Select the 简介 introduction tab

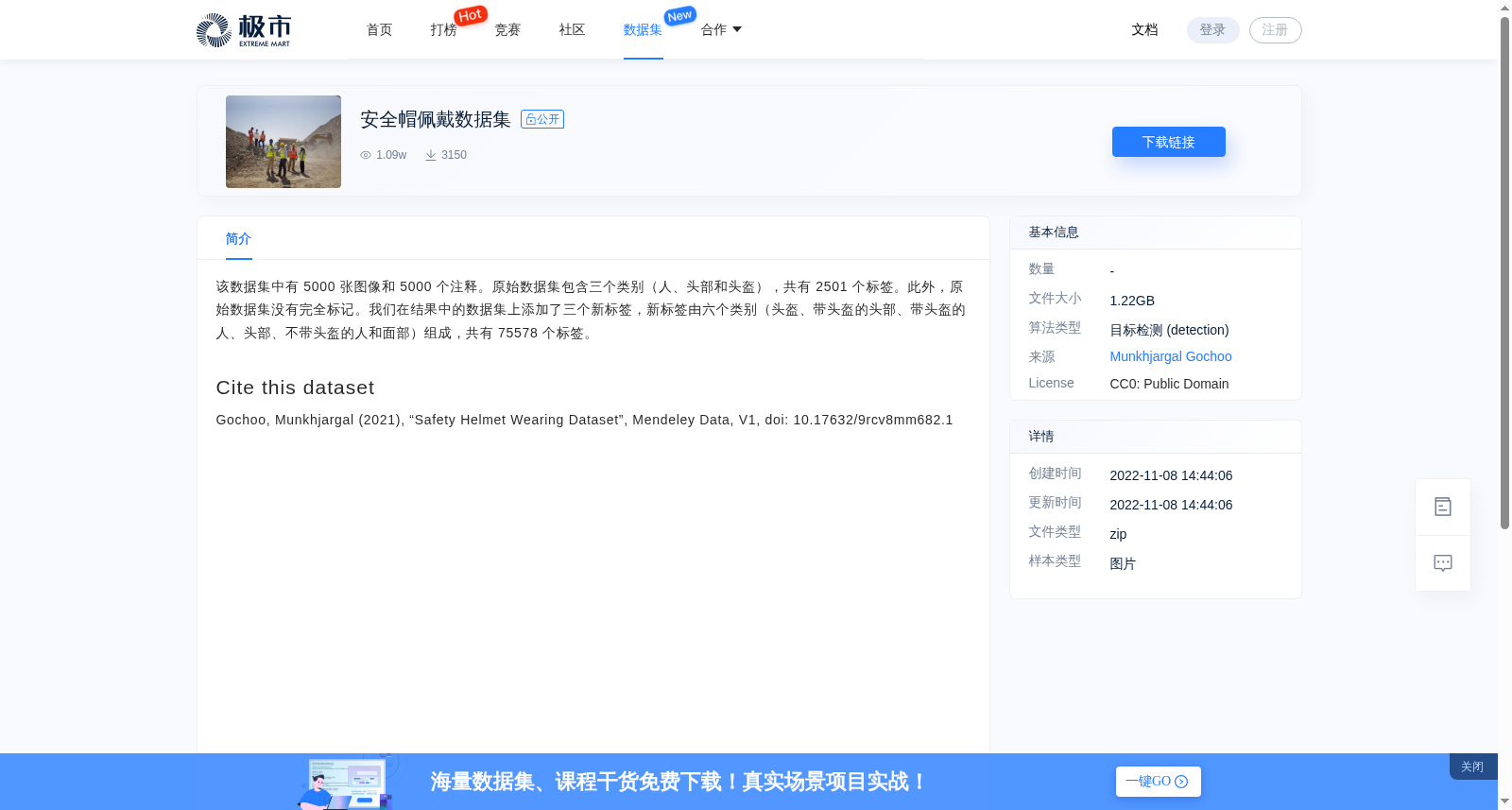[238, 239]
